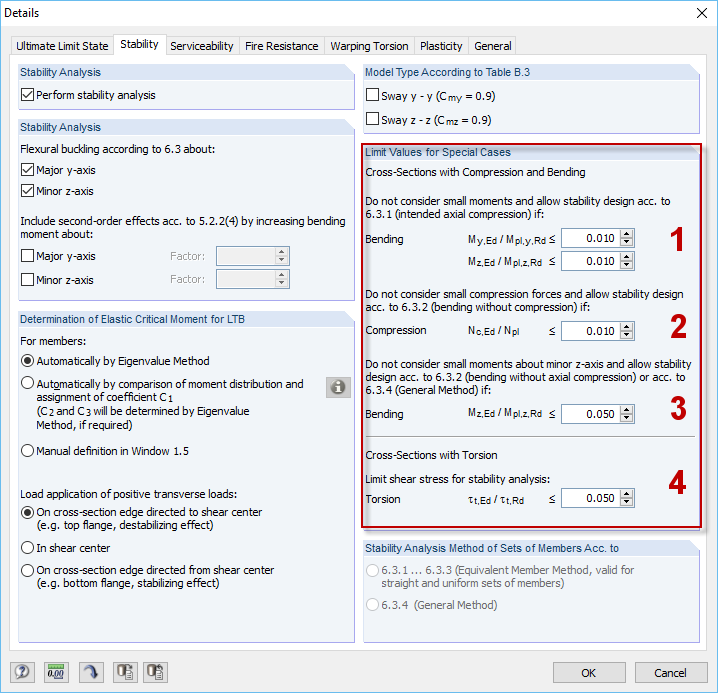The image size is (718, 693).
Task: Click 'Cross-Sections with Torsion' heading text
Action: tap(431, 455)
